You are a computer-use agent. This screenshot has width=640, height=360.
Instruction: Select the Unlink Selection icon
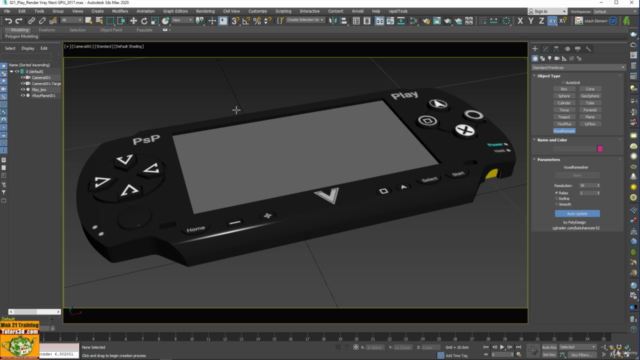(42, 21)
